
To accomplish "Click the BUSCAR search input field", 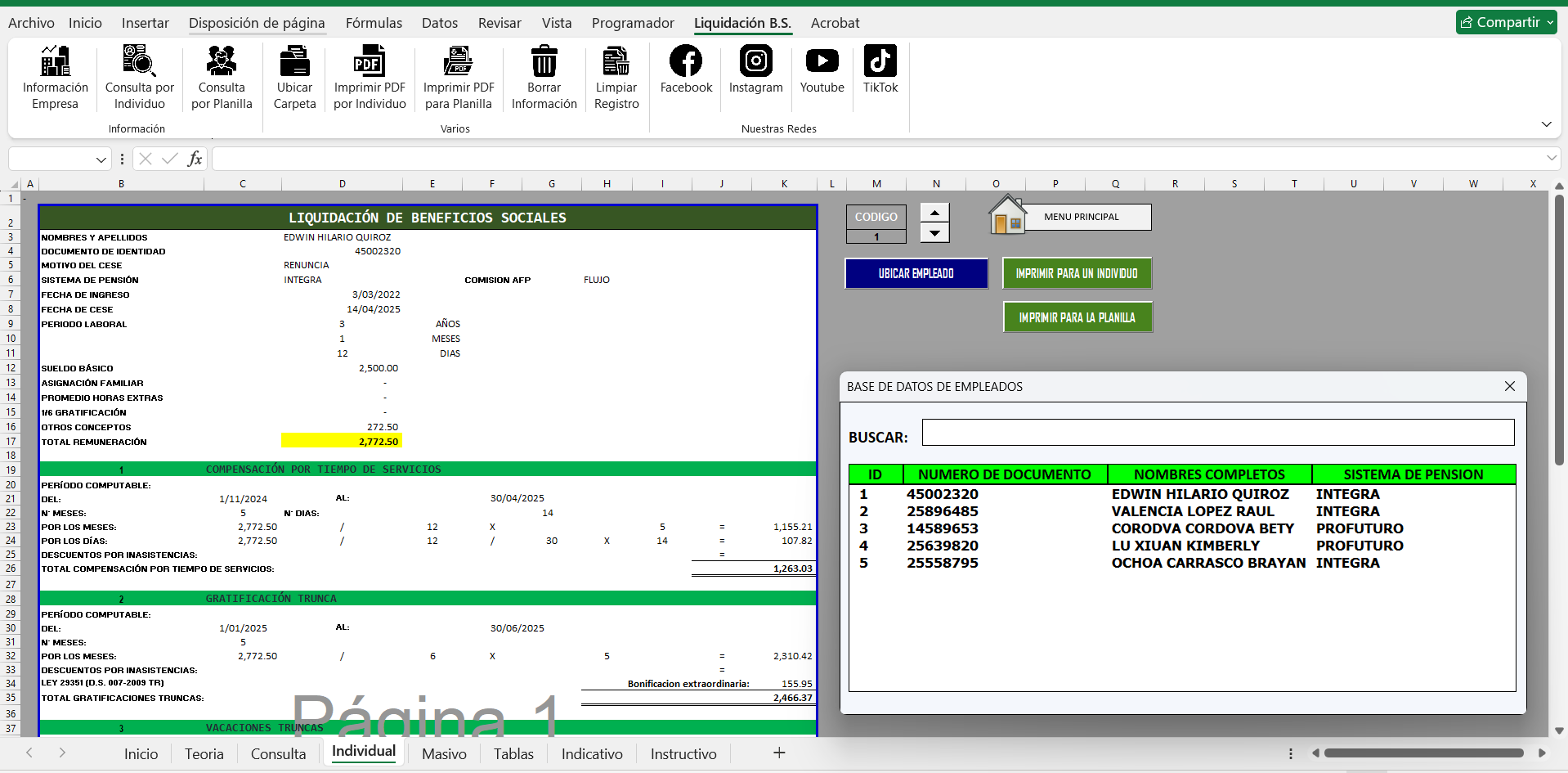I will click(1217, 433).
